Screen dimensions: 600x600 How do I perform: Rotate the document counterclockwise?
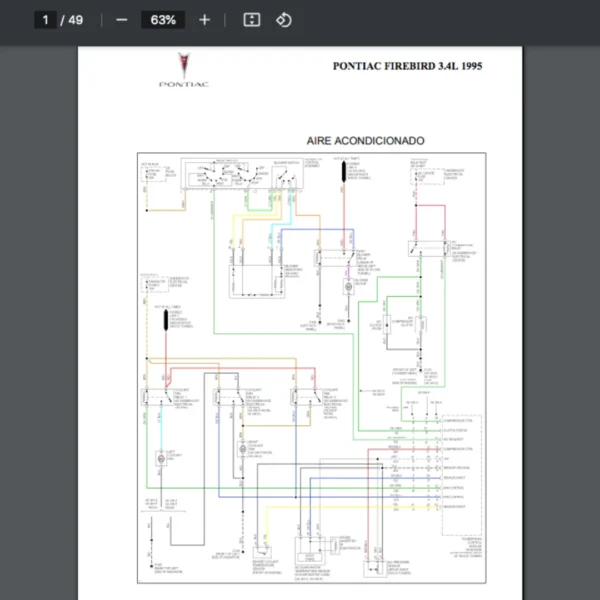(x=283, y=20)
